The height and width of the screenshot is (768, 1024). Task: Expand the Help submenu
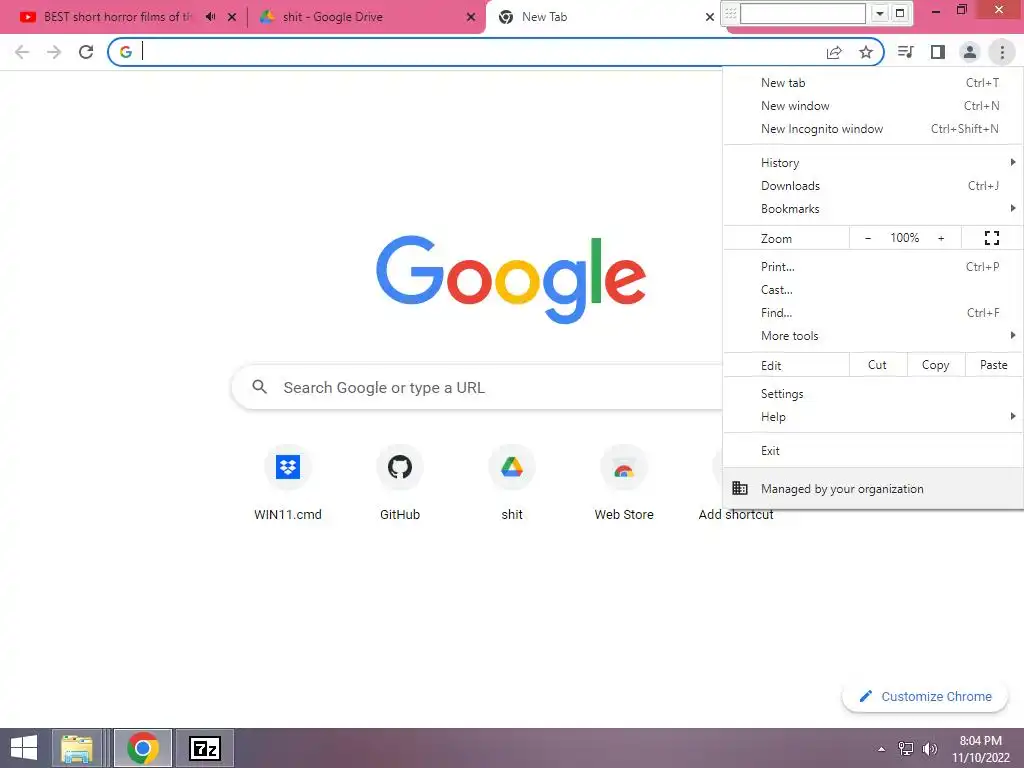(x=873, y=417)
